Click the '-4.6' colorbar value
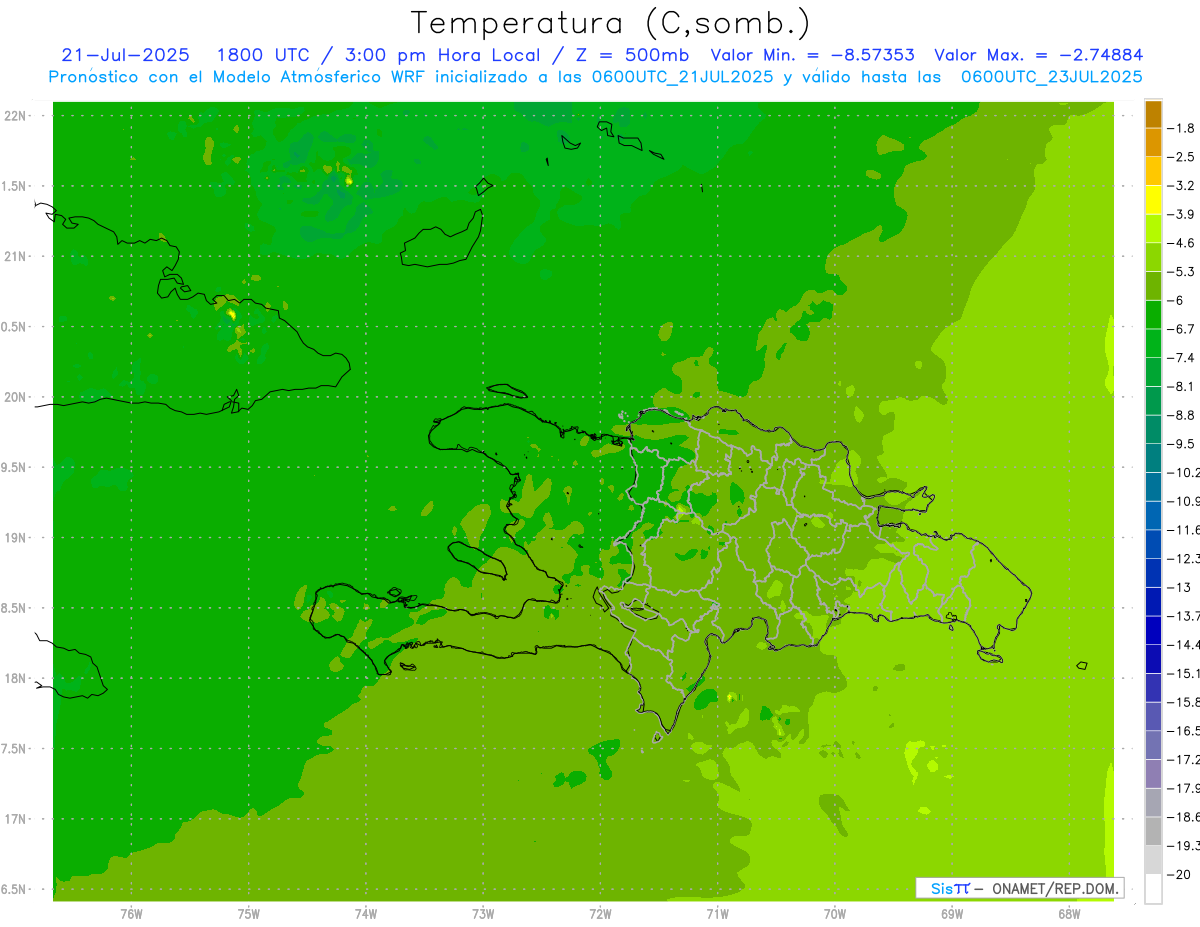 [1181, 243]
